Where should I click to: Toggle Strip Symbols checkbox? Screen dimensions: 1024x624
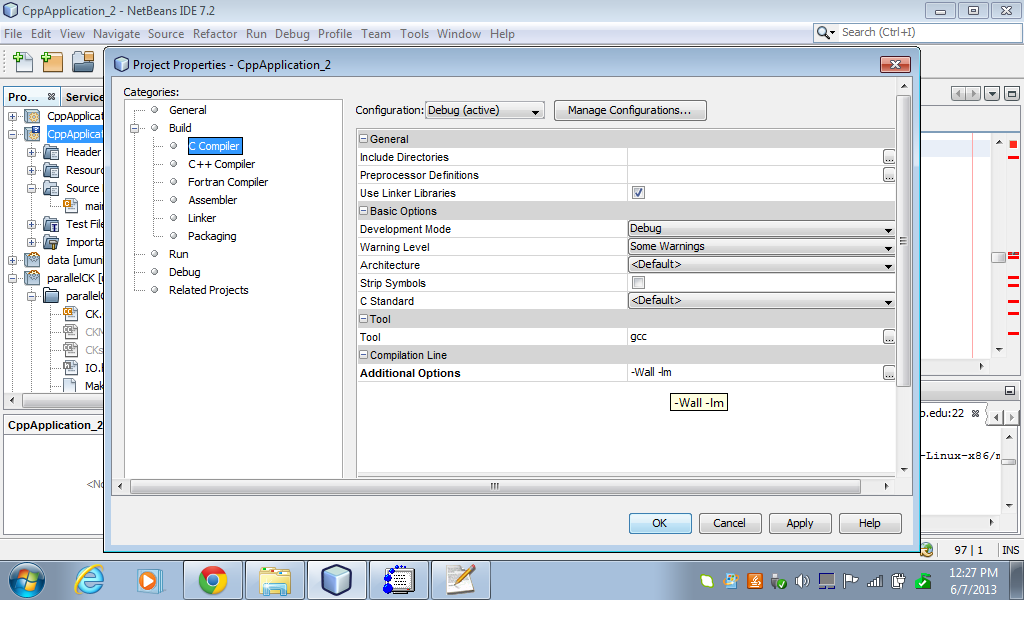pos(638,283)
